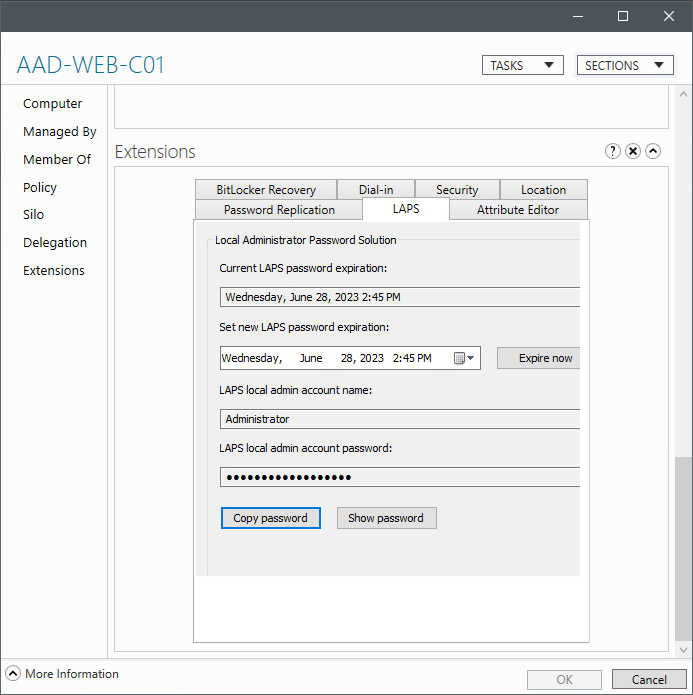Open the Security tab
Screen dimensions: 693x695
(x=457, y=190)
